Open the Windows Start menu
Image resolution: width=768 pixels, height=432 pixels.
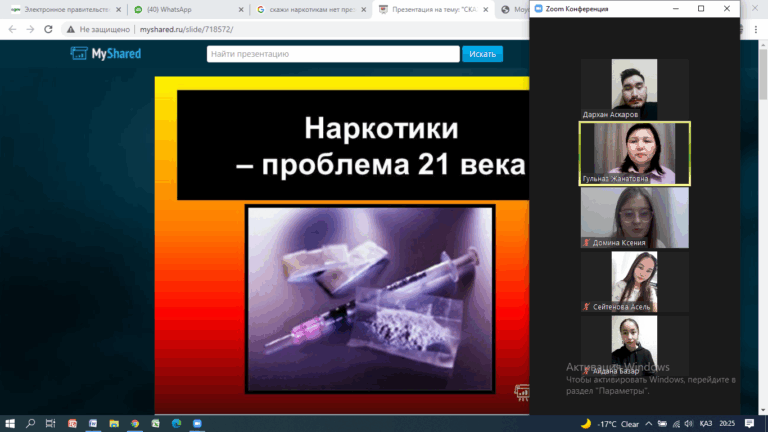click(x=10, y=423)
